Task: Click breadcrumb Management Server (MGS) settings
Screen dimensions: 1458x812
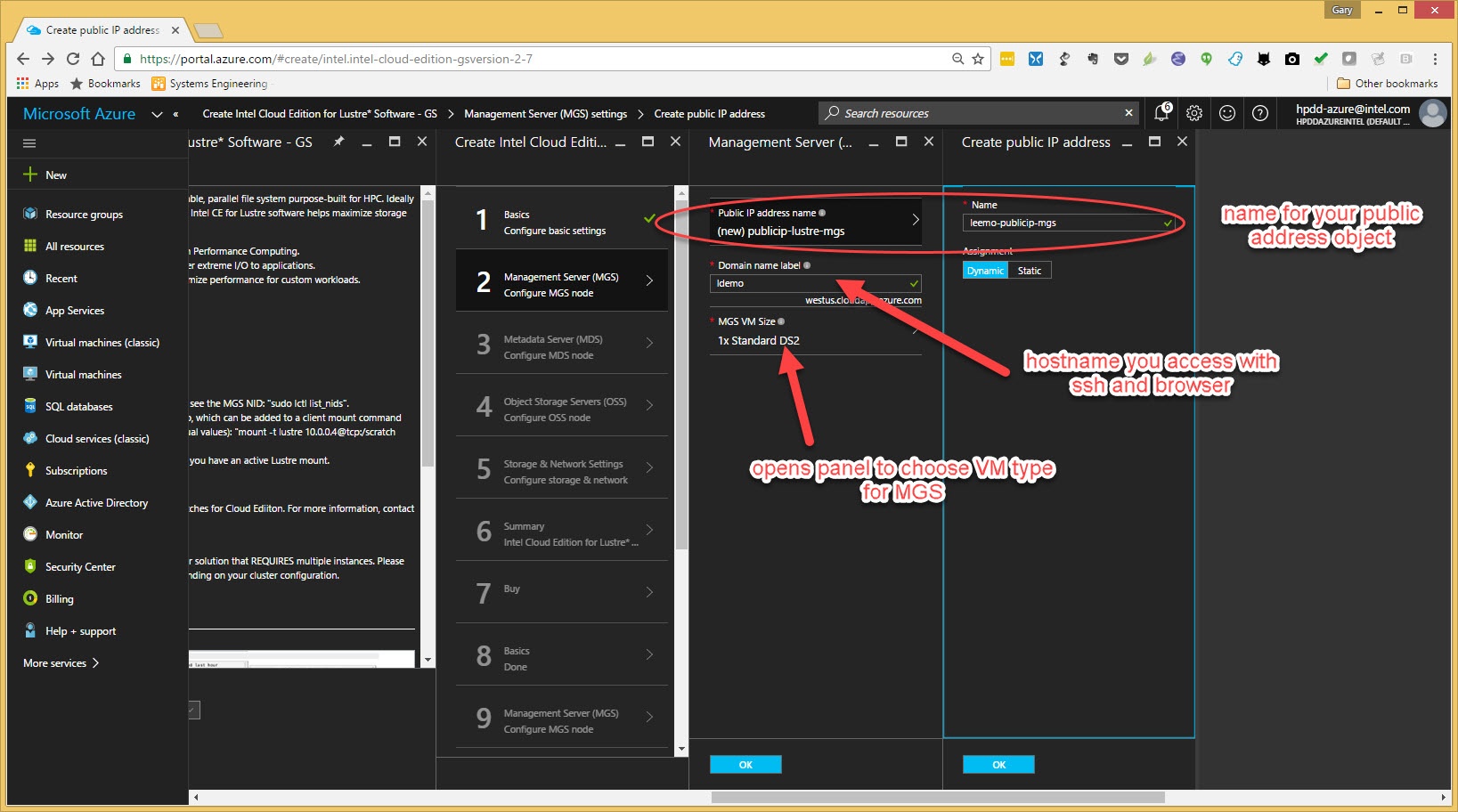Action: [545, 114]
